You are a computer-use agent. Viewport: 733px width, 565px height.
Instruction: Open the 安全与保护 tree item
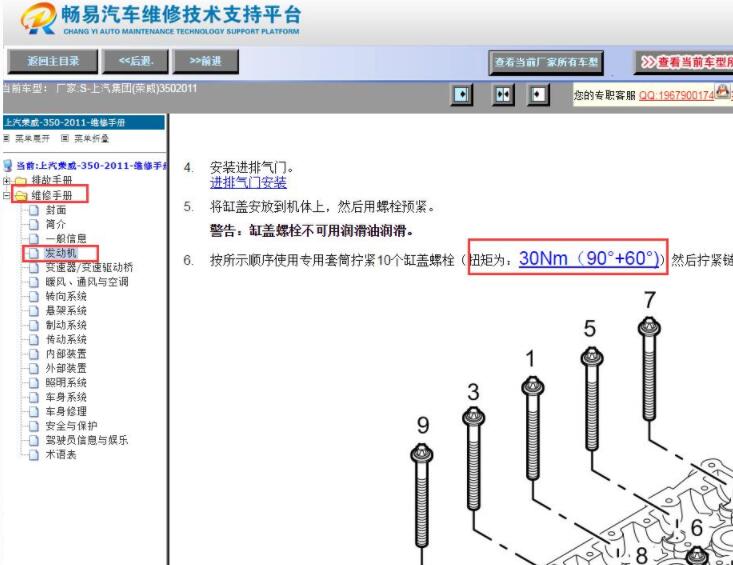coord(71,426)
